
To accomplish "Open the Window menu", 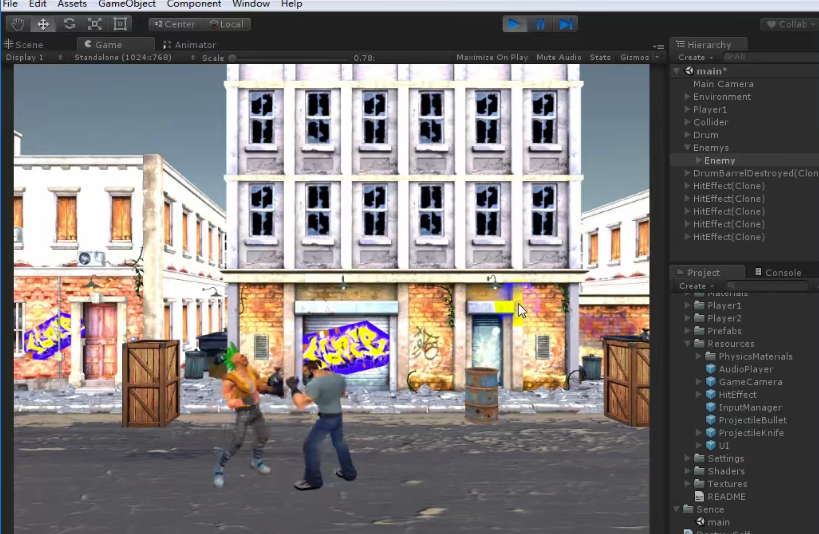I will pos(251,4).
